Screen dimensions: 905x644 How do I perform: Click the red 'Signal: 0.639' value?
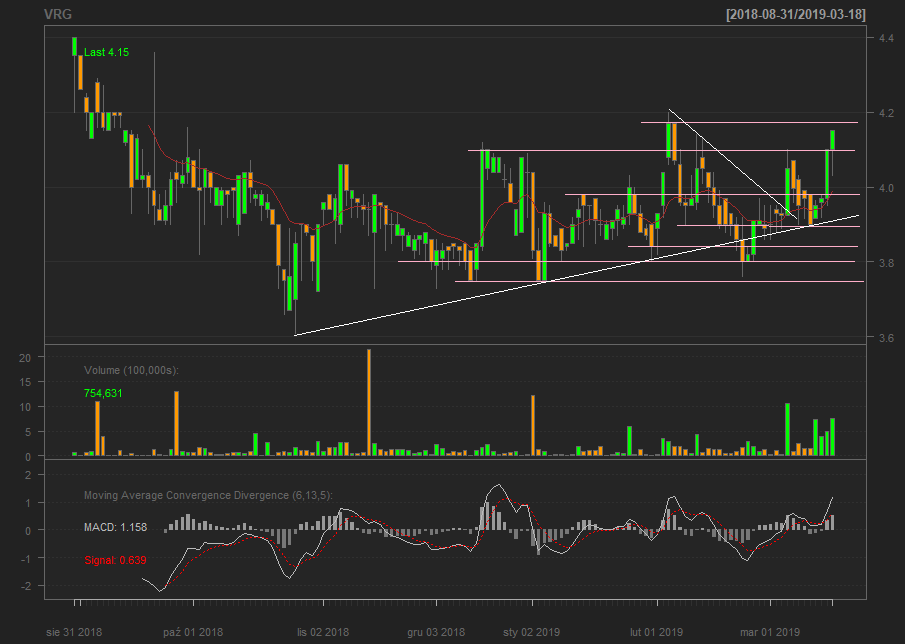pos(115,560)
